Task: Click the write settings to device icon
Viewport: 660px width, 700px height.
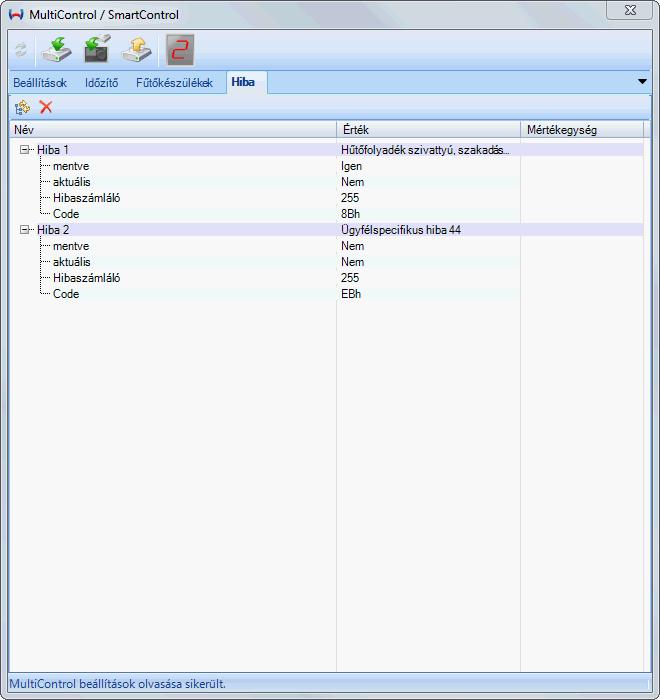Action: point(137,50)
